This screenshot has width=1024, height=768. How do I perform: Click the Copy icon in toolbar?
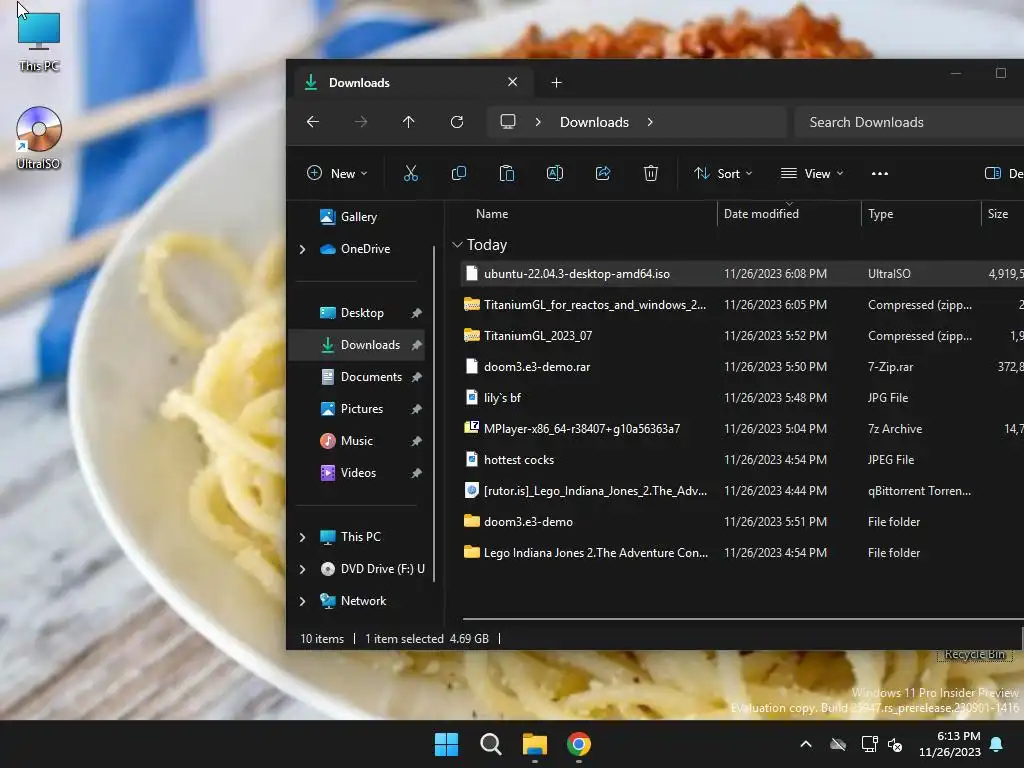coord(458,173)
